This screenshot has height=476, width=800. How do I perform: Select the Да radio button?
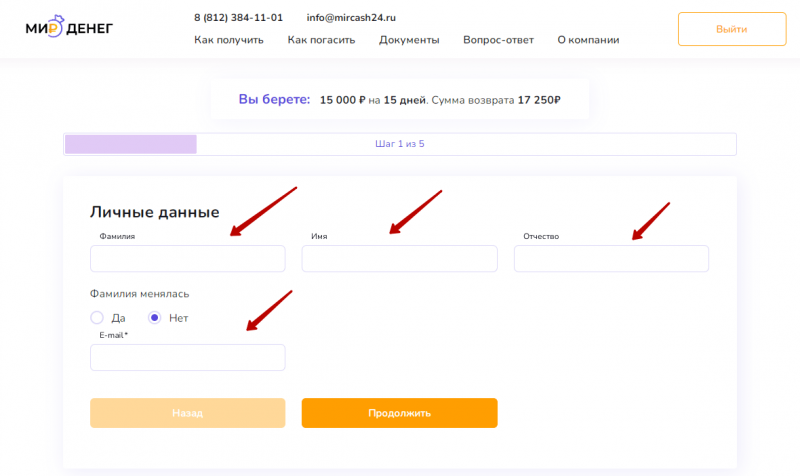(97, 318)
